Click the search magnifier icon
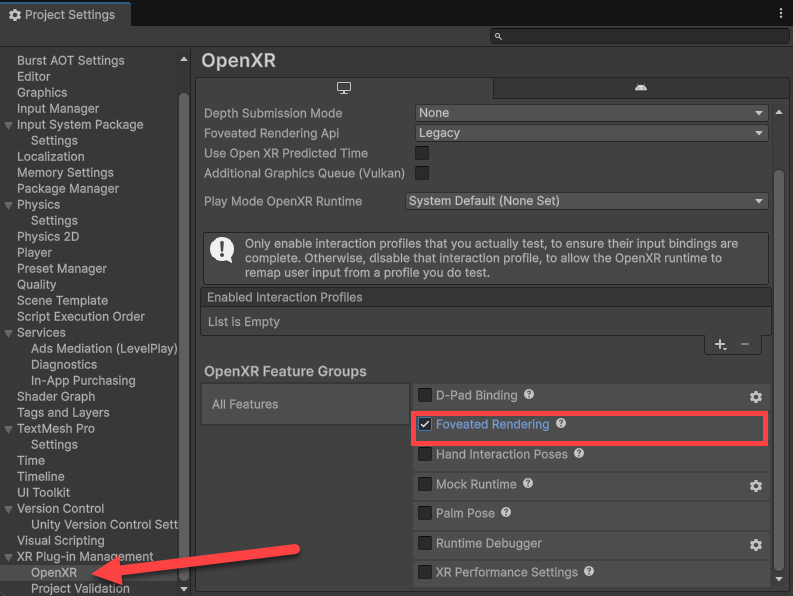793x596 pixels. [x=498, y=36]
